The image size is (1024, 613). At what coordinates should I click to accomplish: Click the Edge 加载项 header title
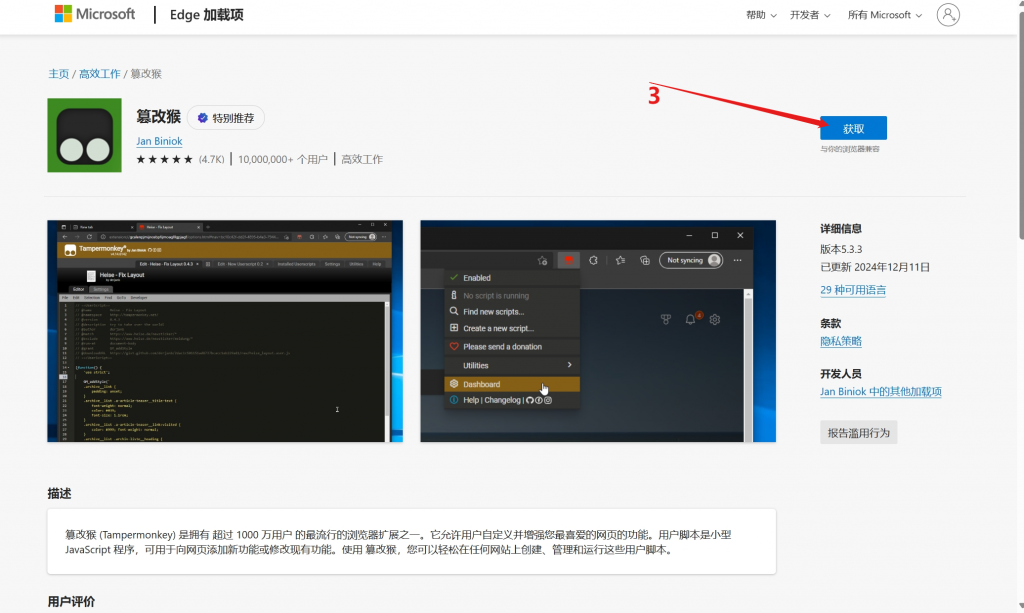(x=207, y=15)
